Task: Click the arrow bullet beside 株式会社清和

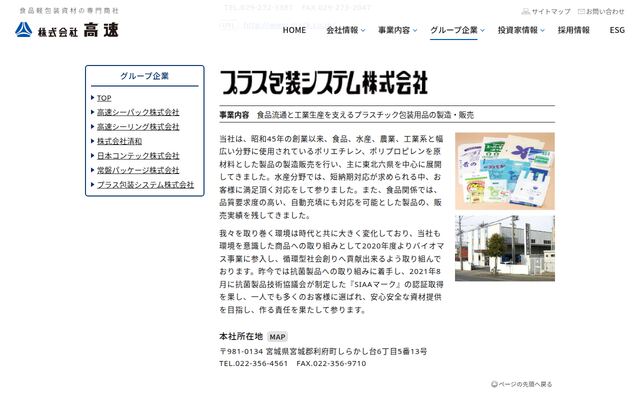Action: coord(93,141)
